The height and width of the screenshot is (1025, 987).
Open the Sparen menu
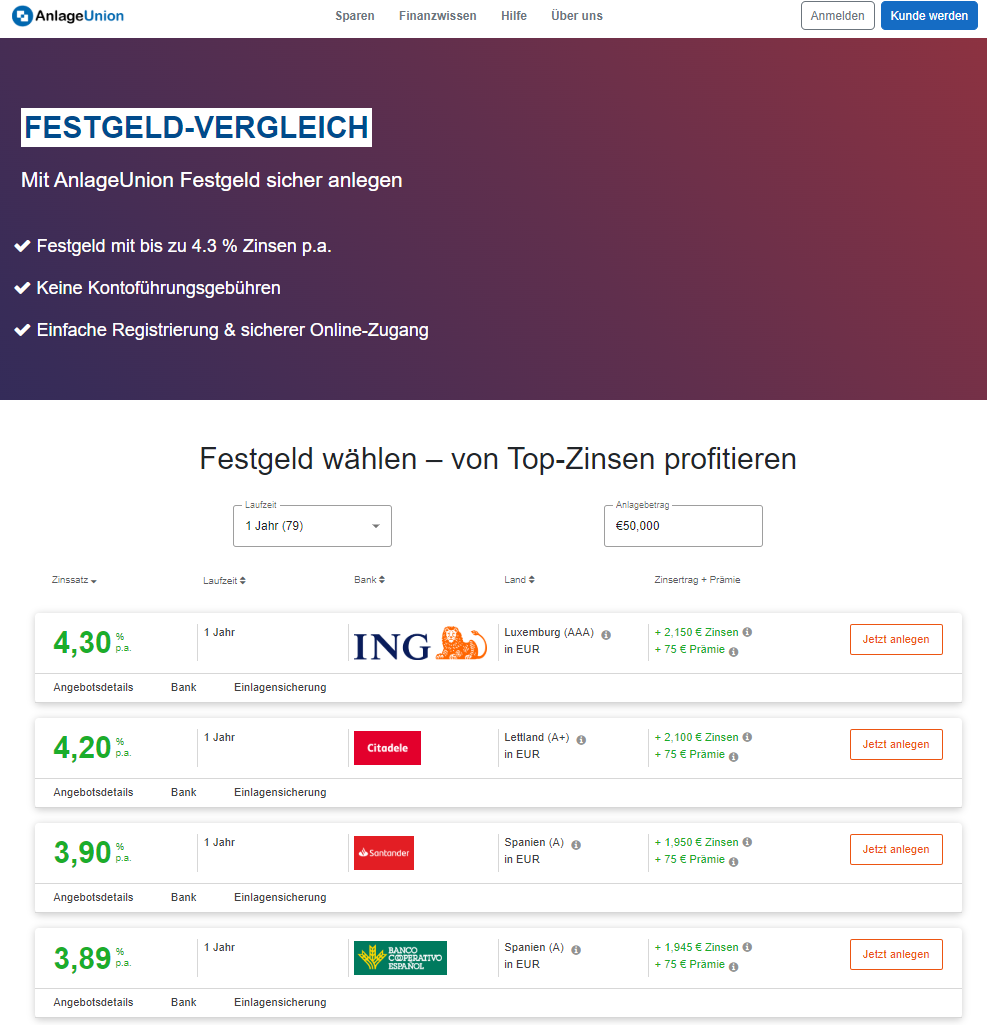click(355, 16)
